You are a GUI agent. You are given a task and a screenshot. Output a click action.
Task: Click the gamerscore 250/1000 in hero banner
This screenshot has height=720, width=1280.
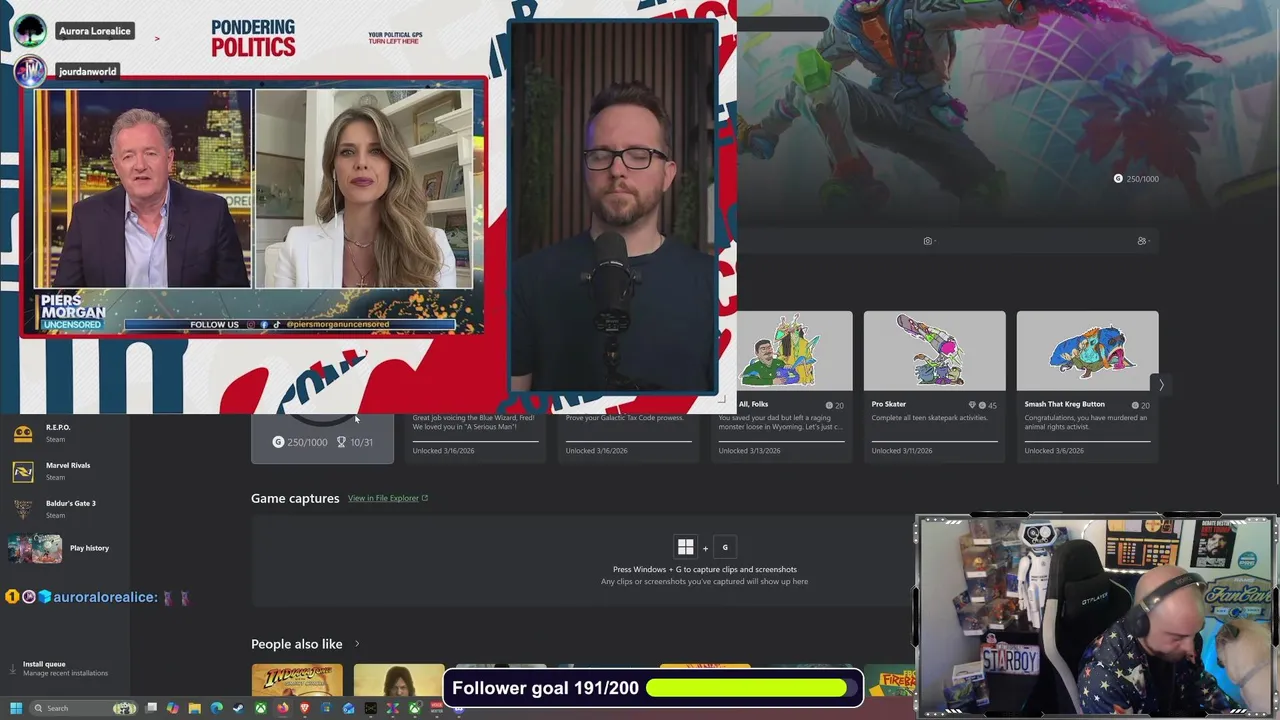point(1136,179)
